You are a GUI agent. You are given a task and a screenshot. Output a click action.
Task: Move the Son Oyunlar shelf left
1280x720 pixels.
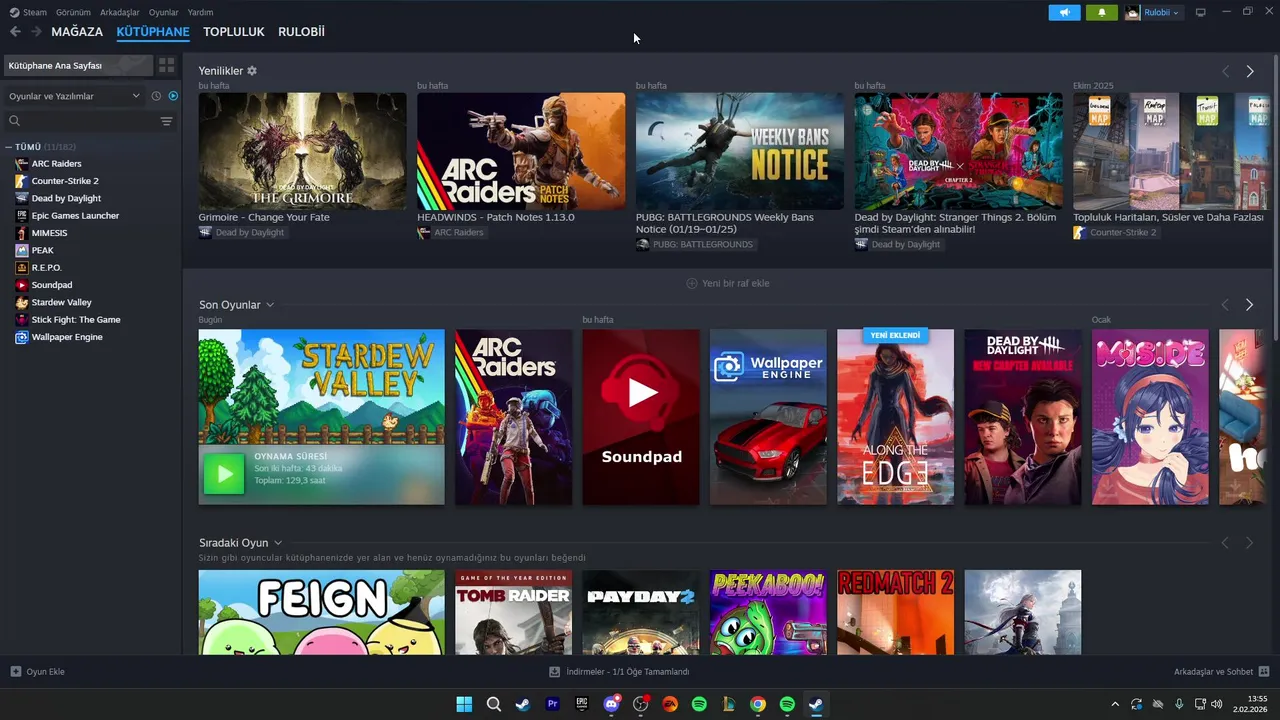point(1225,304)
